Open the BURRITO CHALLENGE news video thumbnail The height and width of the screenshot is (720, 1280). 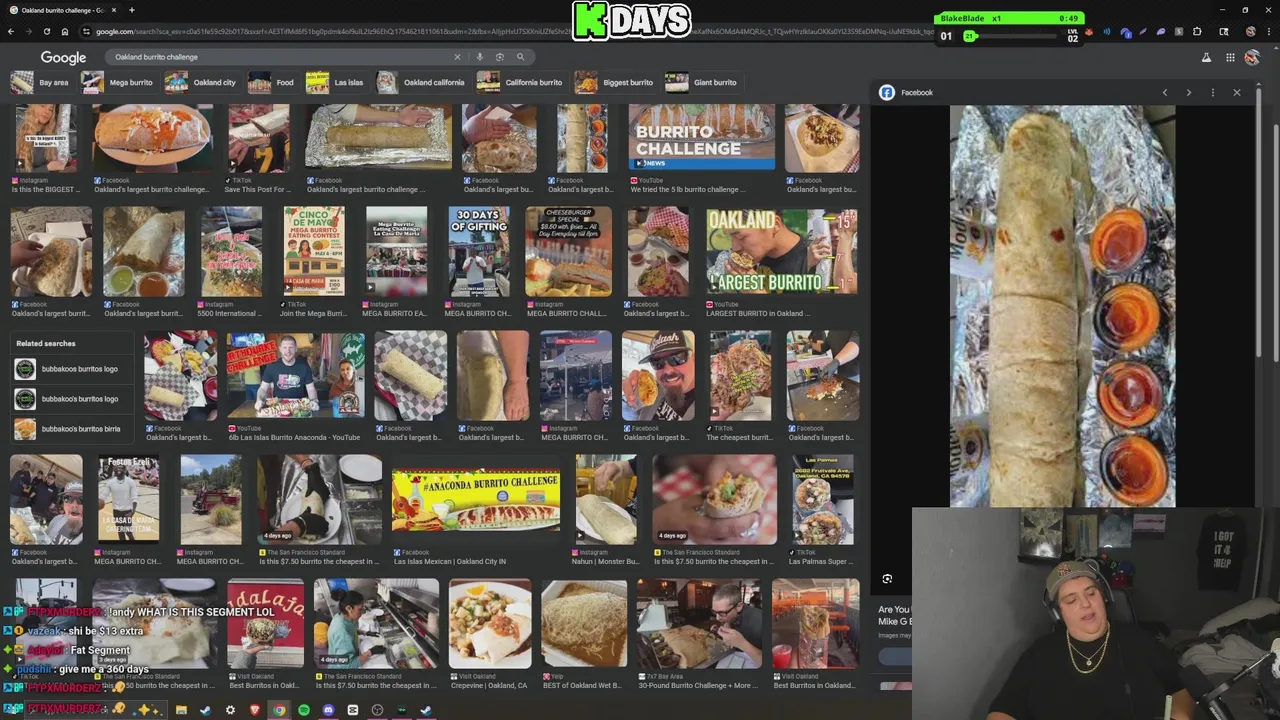(701, 137)
